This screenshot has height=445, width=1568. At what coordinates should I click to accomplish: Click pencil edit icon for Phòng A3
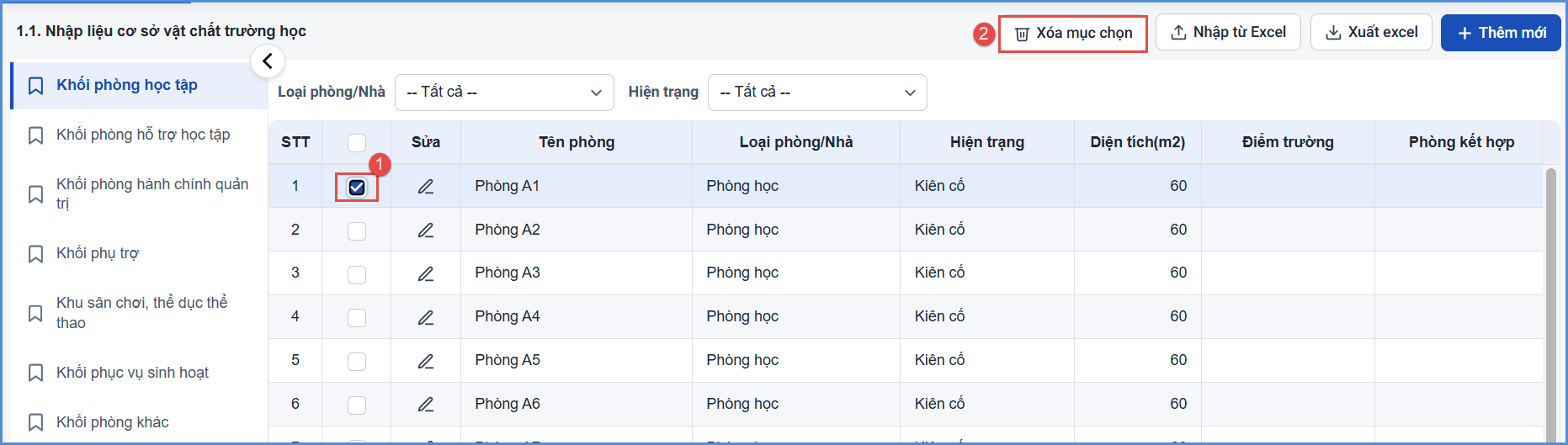426,273
